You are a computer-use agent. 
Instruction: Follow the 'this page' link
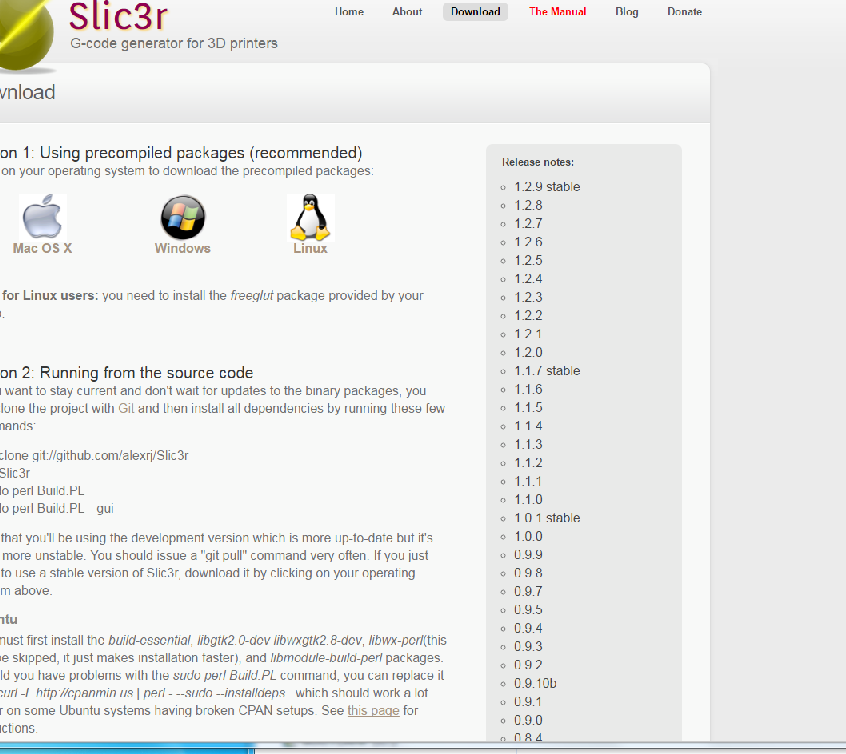(373, 710)
